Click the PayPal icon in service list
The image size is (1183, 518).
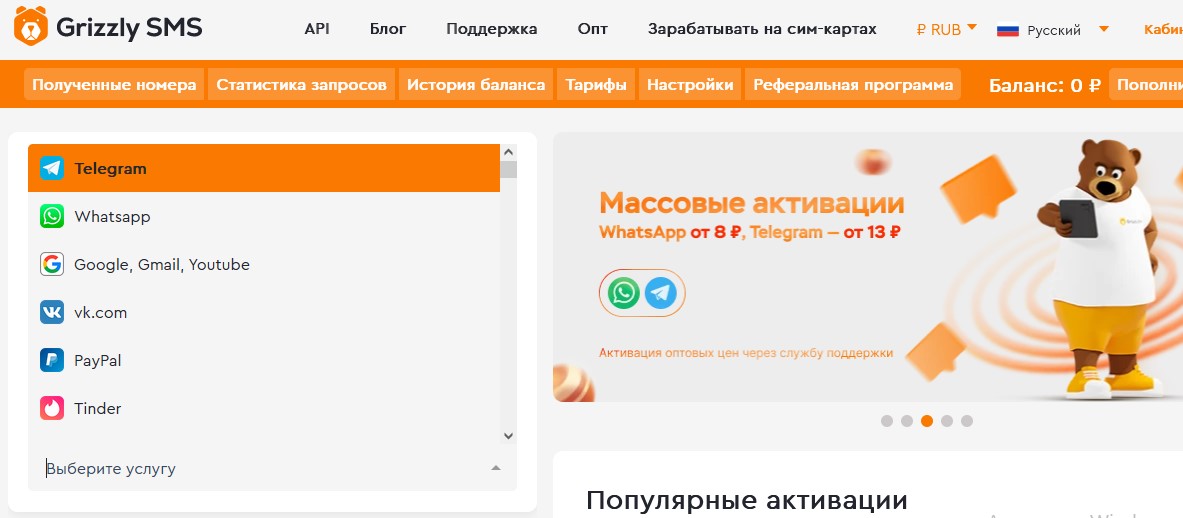click(52, 360)
